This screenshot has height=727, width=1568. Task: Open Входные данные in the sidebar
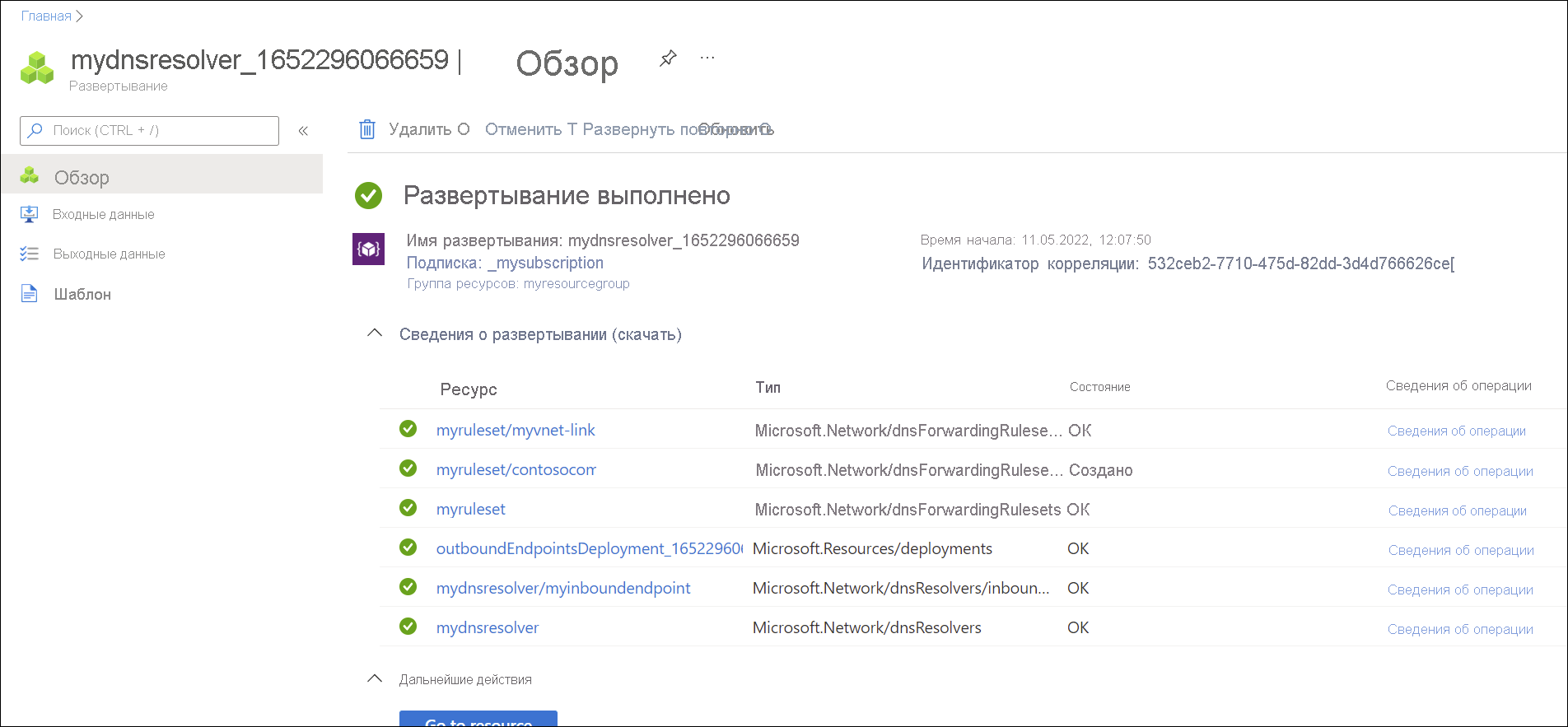(x=103, y=214)
